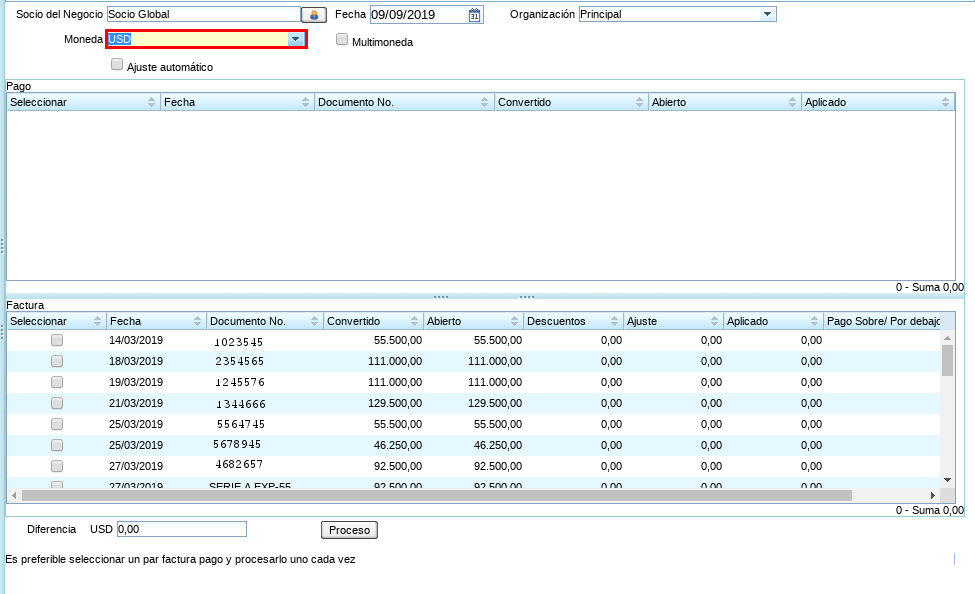Click into the Diferencia USD amount field
The width and height of the screenshot is (975, 594).
point(181,529)
